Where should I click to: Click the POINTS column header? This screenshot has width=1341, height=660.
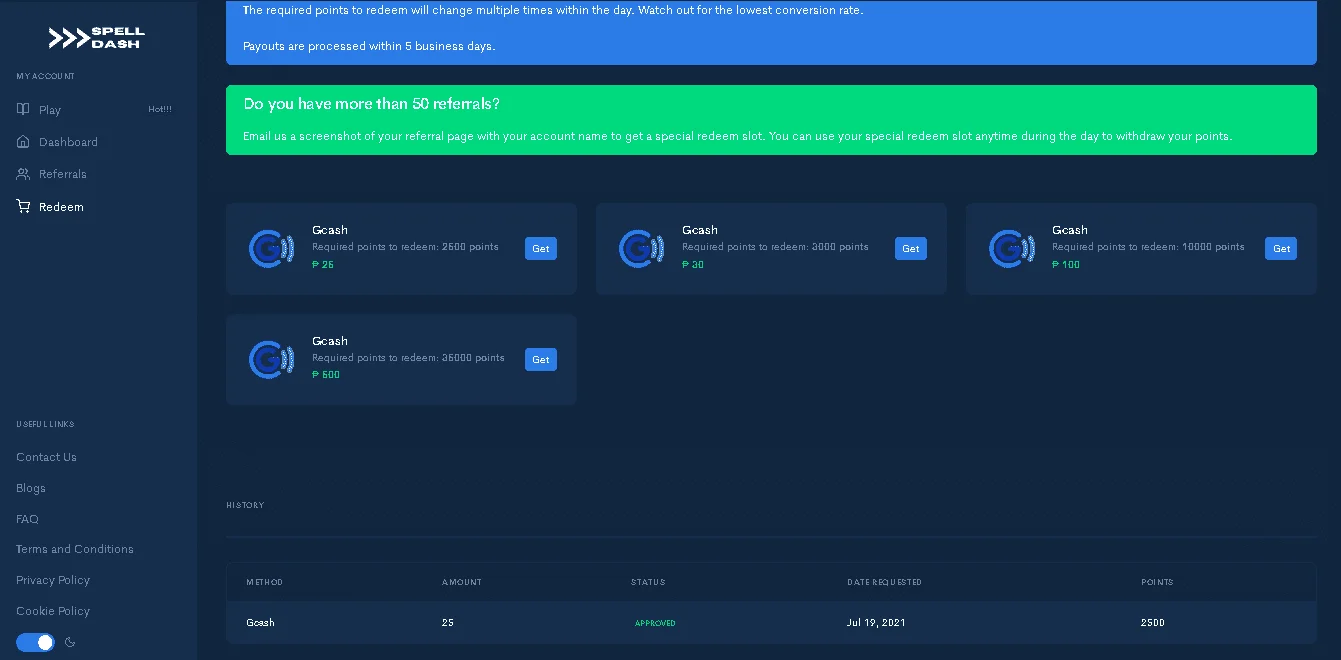tap(1157, 582)
